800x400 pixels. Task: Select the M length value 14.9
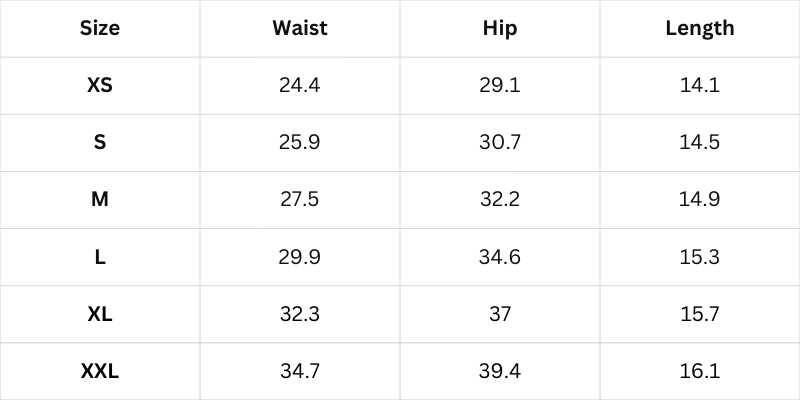point(700,200)
